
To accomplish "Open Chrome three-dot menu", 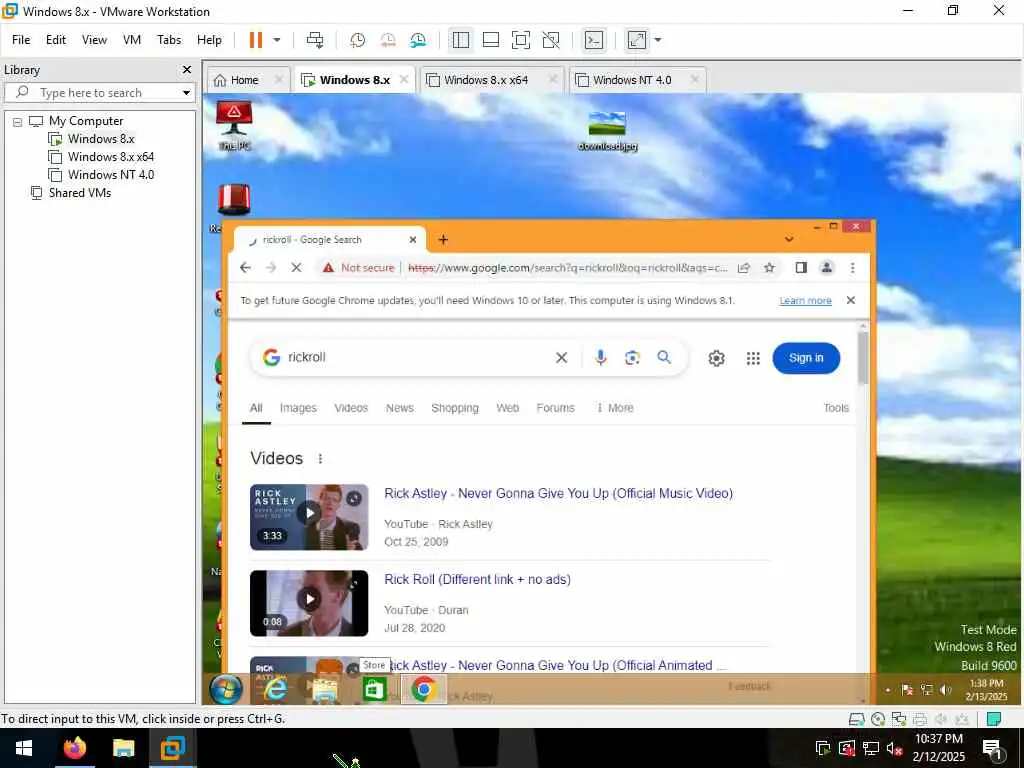I will [x=852, y=268].
